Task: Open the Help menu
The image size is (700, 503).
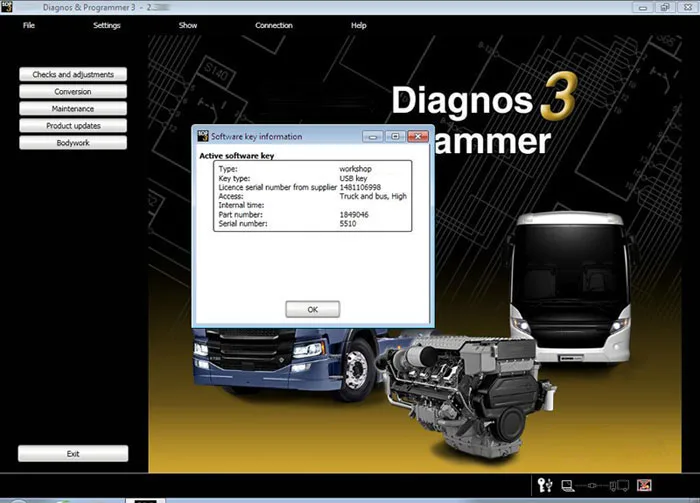Action: [358, 25]
